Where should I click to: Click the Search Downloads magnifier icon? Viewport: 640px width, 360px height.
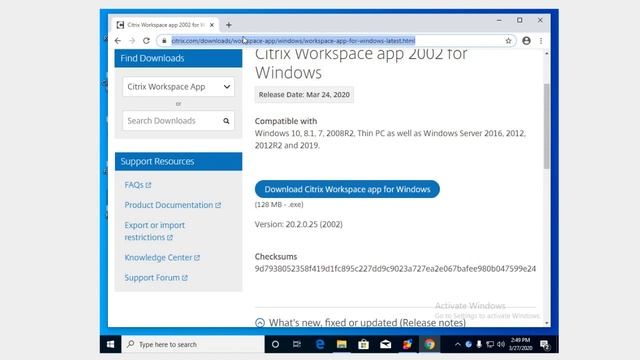point(226,121)
